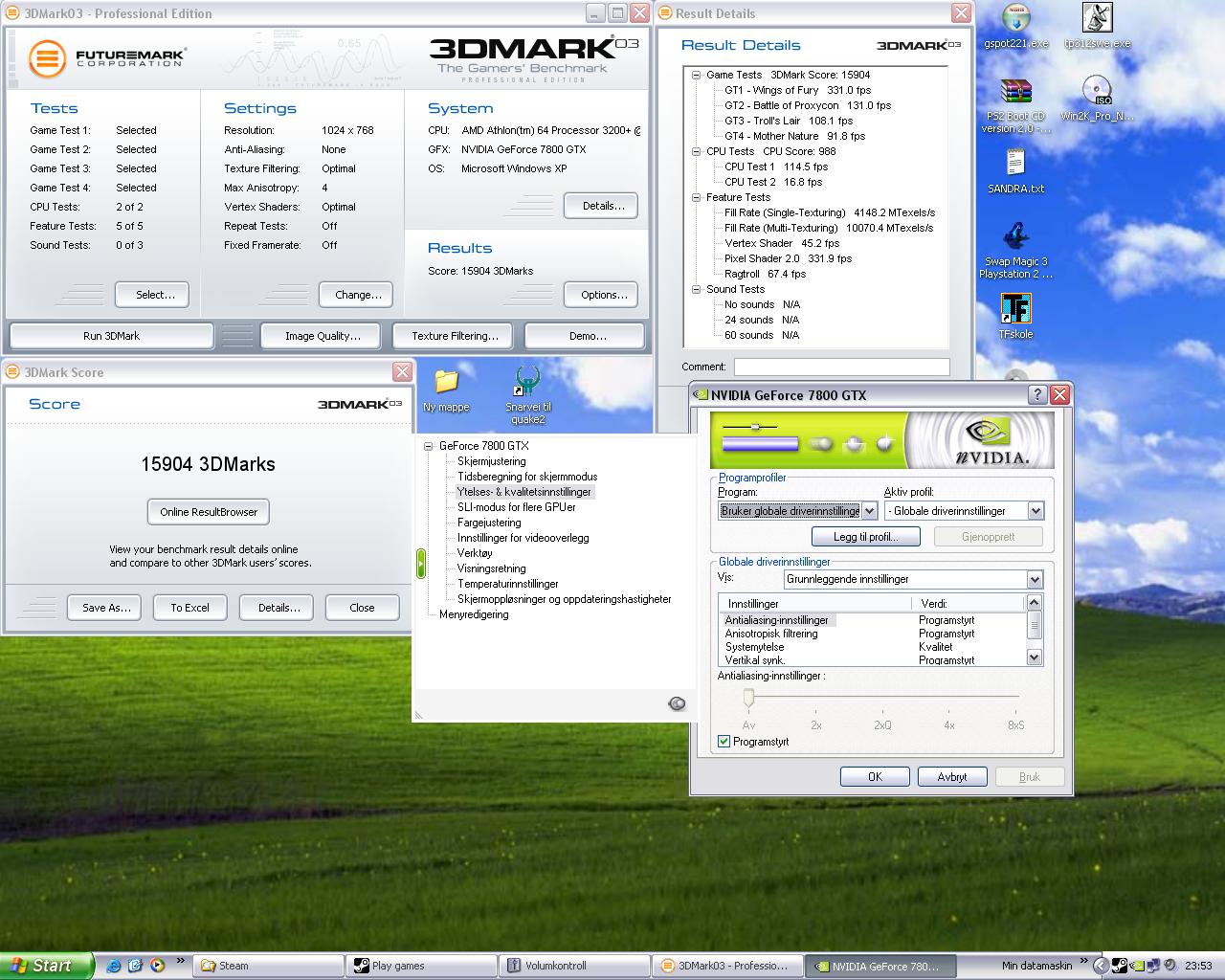The image size is (1225, 980).
Task: Click the help question mark button in NVIDIA dialog
Action: pos(1037,394)
